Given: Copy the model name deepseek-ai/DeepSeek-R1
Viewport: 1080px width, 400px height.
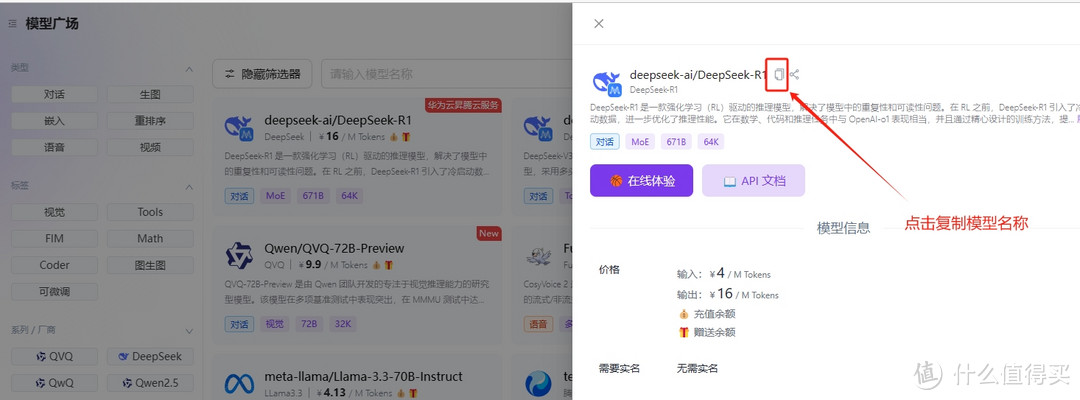Looking at the screenshot, I should [x=779, y=74].
